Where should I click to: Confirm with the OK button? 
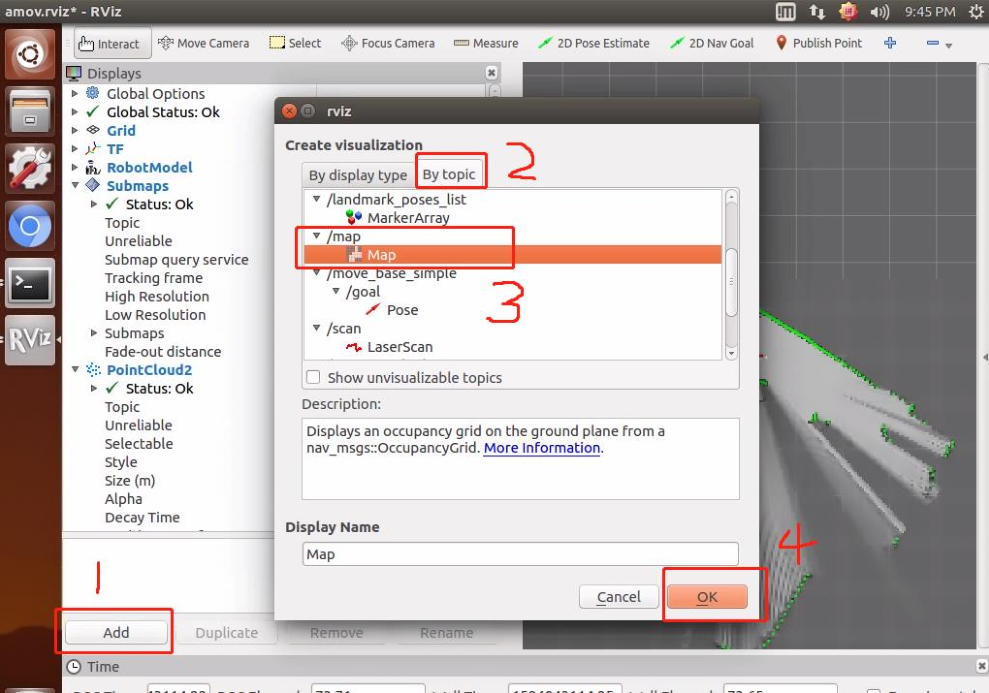(x=707, y=597)
